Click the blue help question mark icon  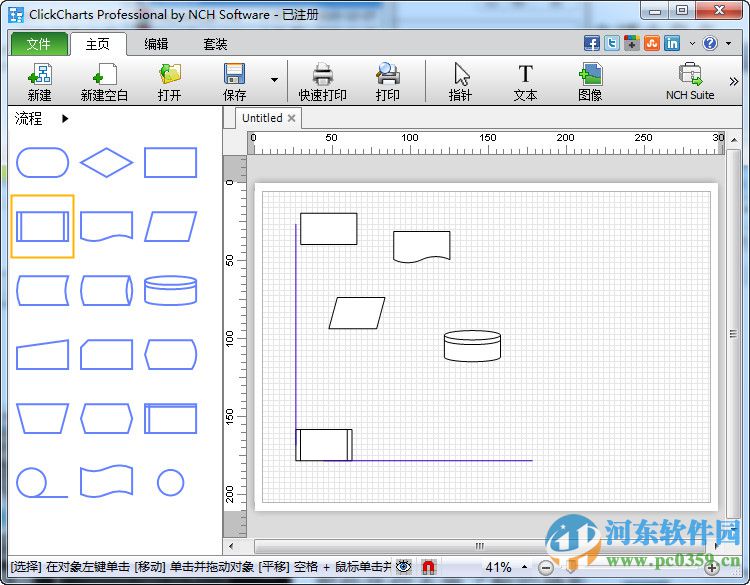point(710,44)
